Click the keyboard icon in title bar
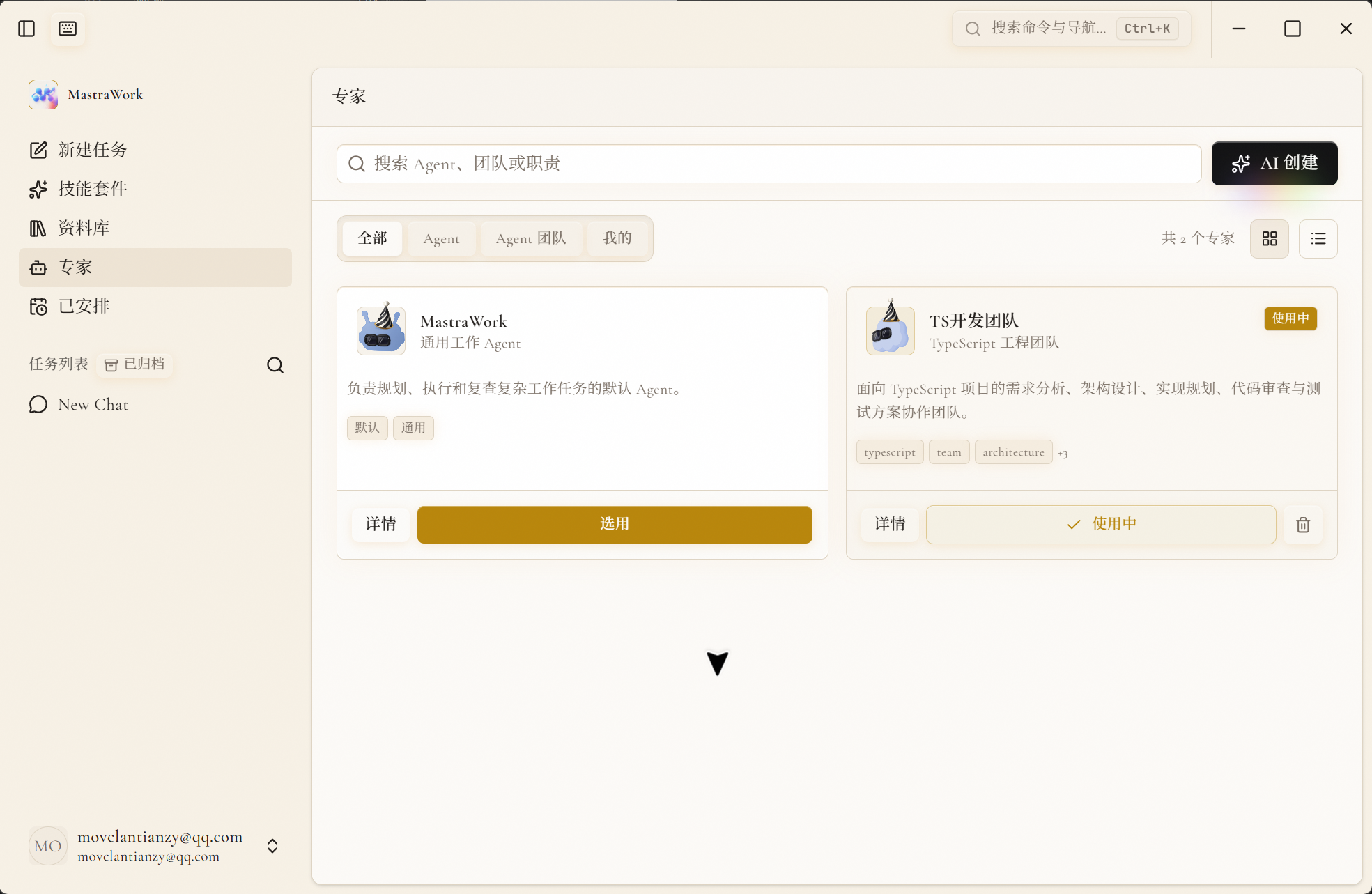Image resolution: width=1372 pixels, height=894 pixels. pos(68,29)
